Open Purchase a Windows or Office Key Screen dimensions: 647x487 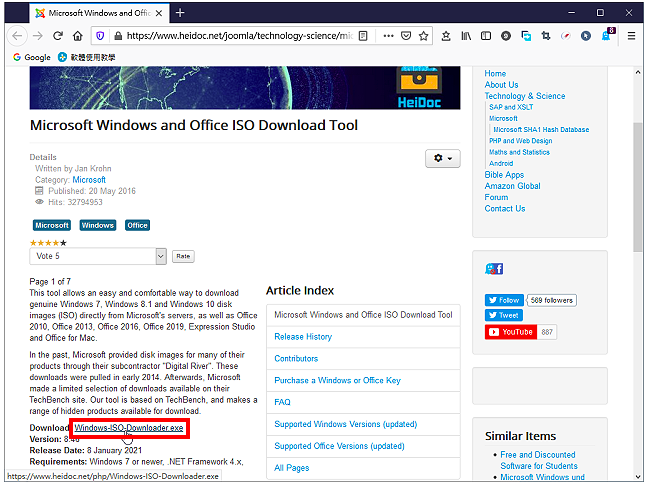pos(338,381)
